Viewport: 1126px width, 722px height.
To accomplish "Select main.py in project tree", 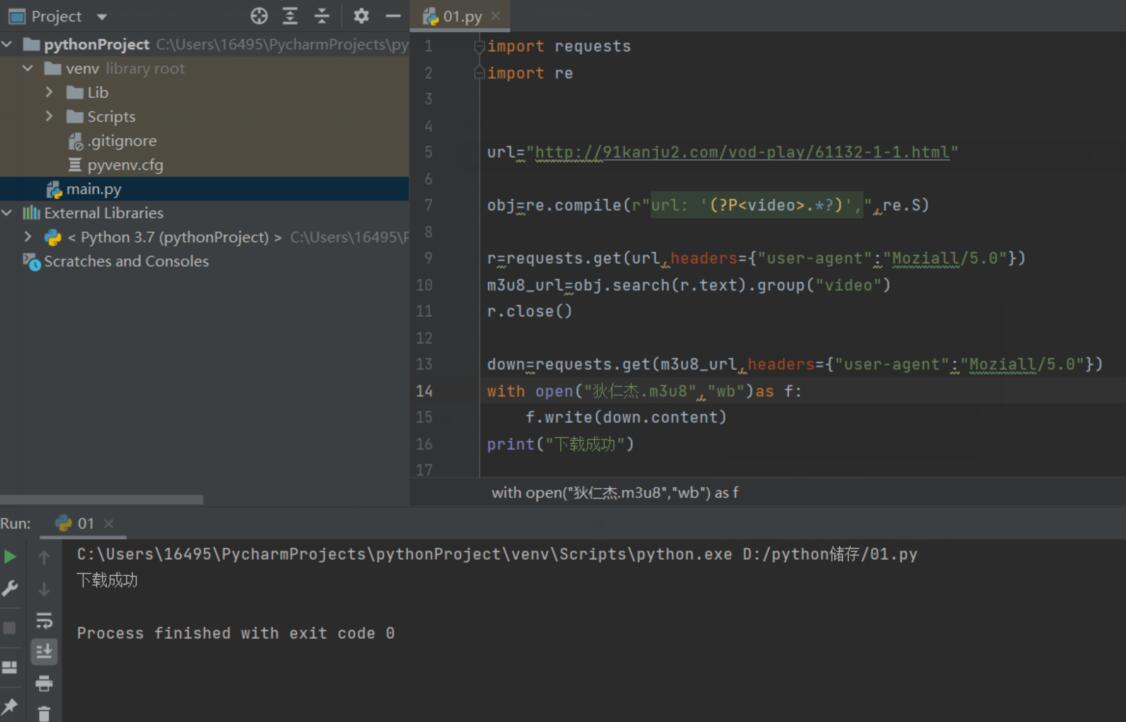I will pos(93,189).
